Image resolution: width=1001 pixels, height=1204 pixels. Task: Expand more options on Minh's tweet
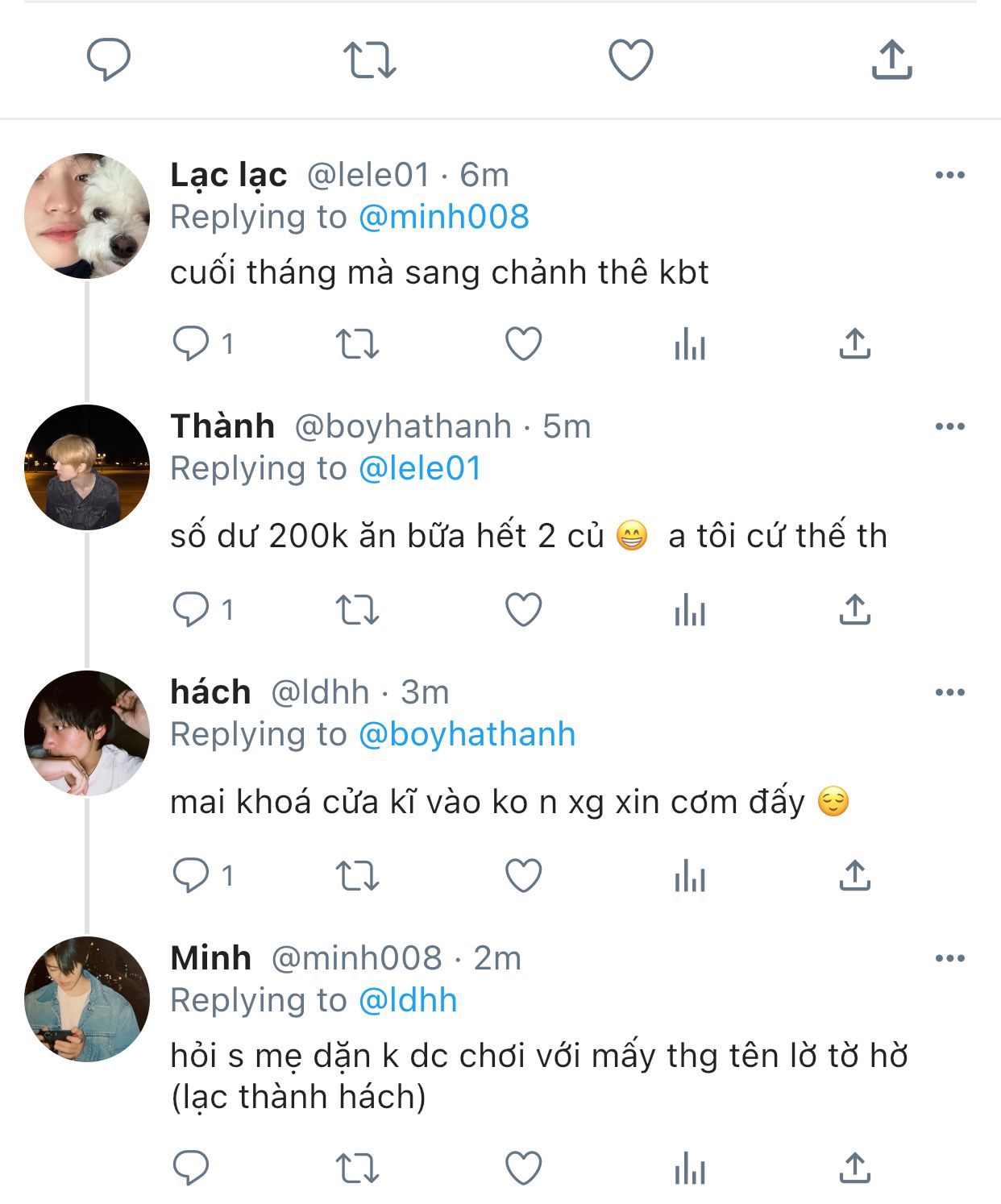pos(949,959)
